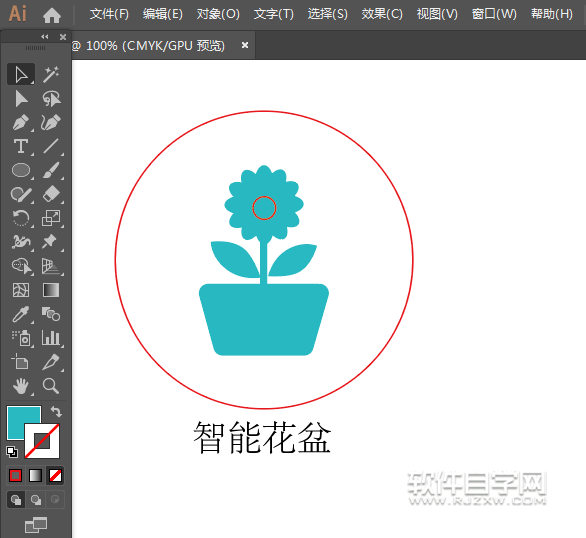This screenshot has height=538, width=586.
Task: Select the Shaper tool
Action: pos(21,194)
